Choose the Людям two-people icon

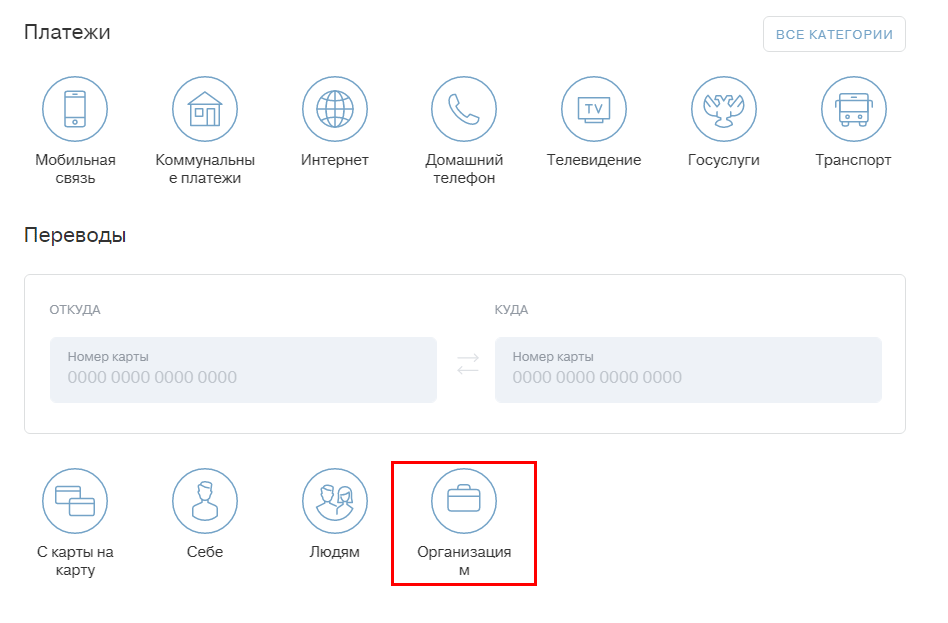(x=335, y=501)
